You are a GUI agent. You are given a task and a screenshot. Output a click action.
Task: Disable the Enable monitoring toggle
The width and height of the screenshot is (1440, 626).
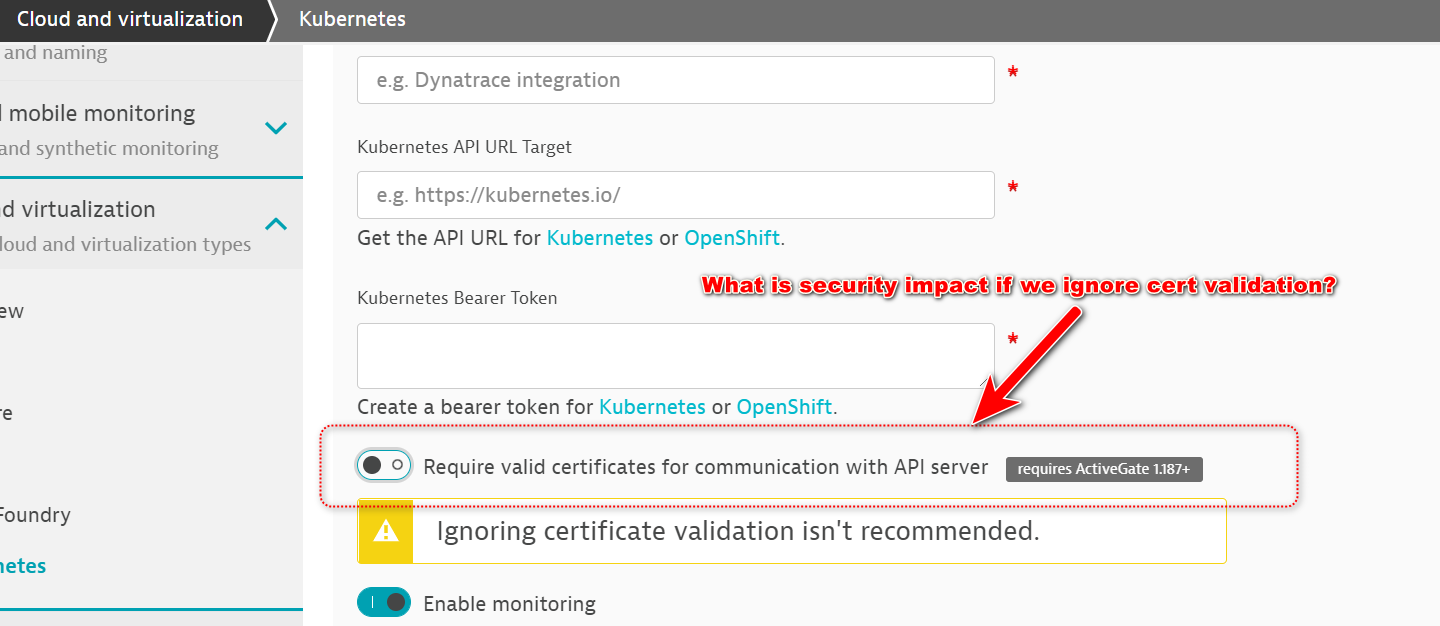point(384,602)
